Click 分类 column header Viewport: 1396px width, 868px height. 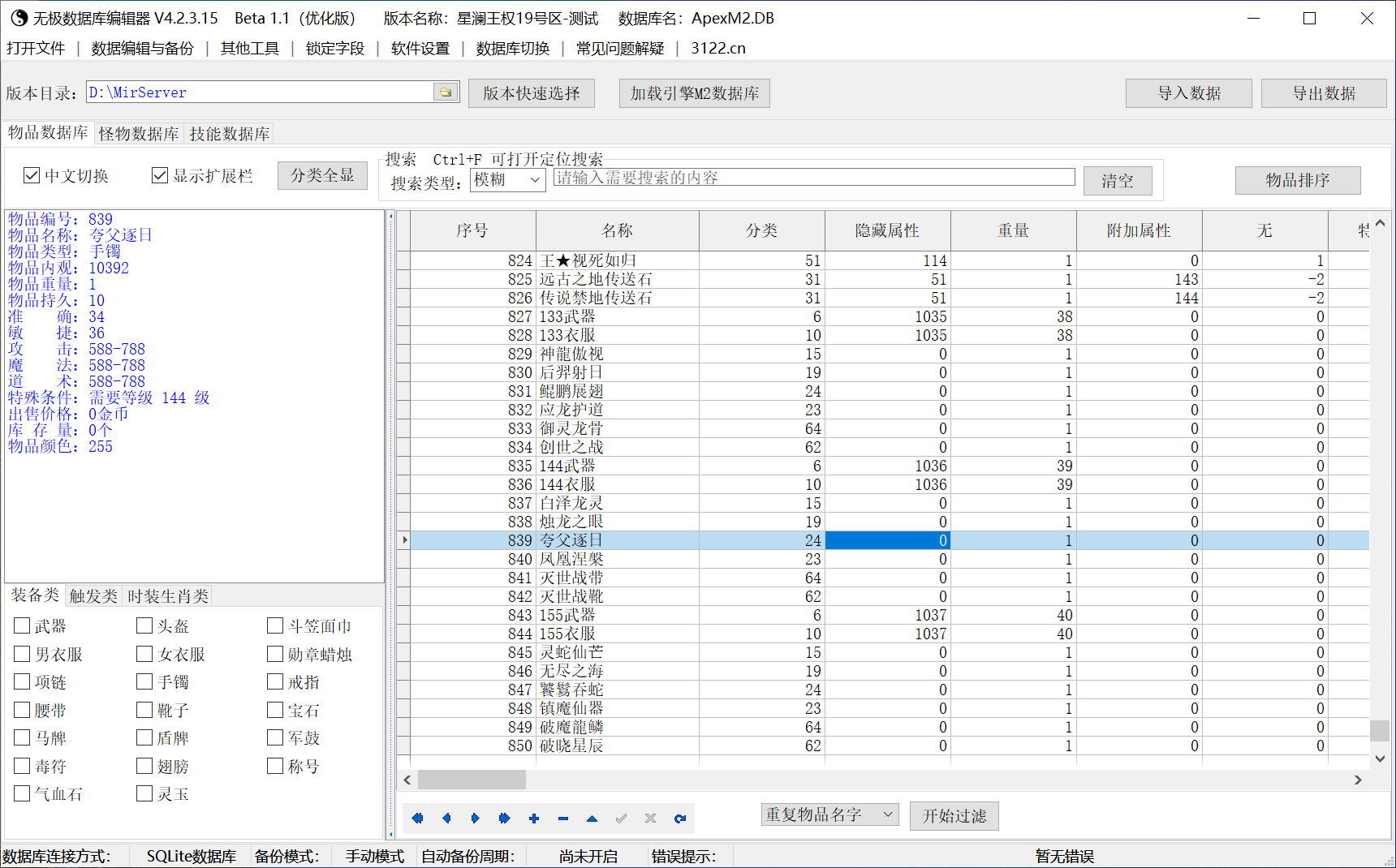[x=762, y=230]
